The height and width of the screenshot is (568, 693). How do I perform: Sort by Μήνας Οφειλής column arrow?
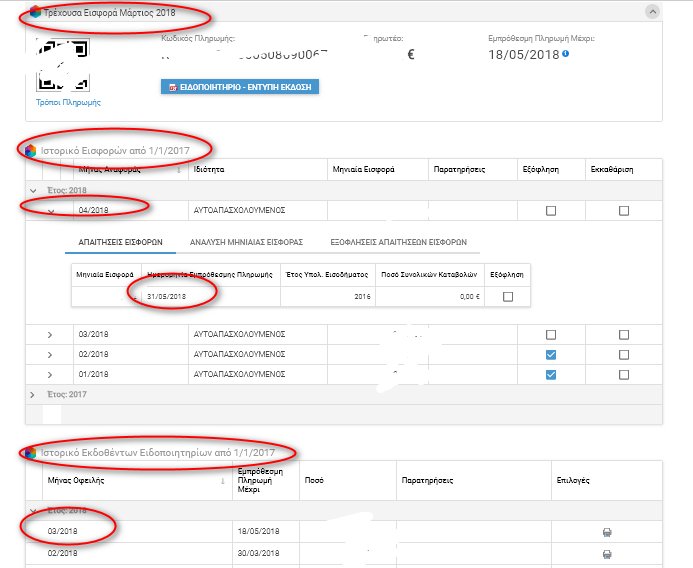[221, 481]
